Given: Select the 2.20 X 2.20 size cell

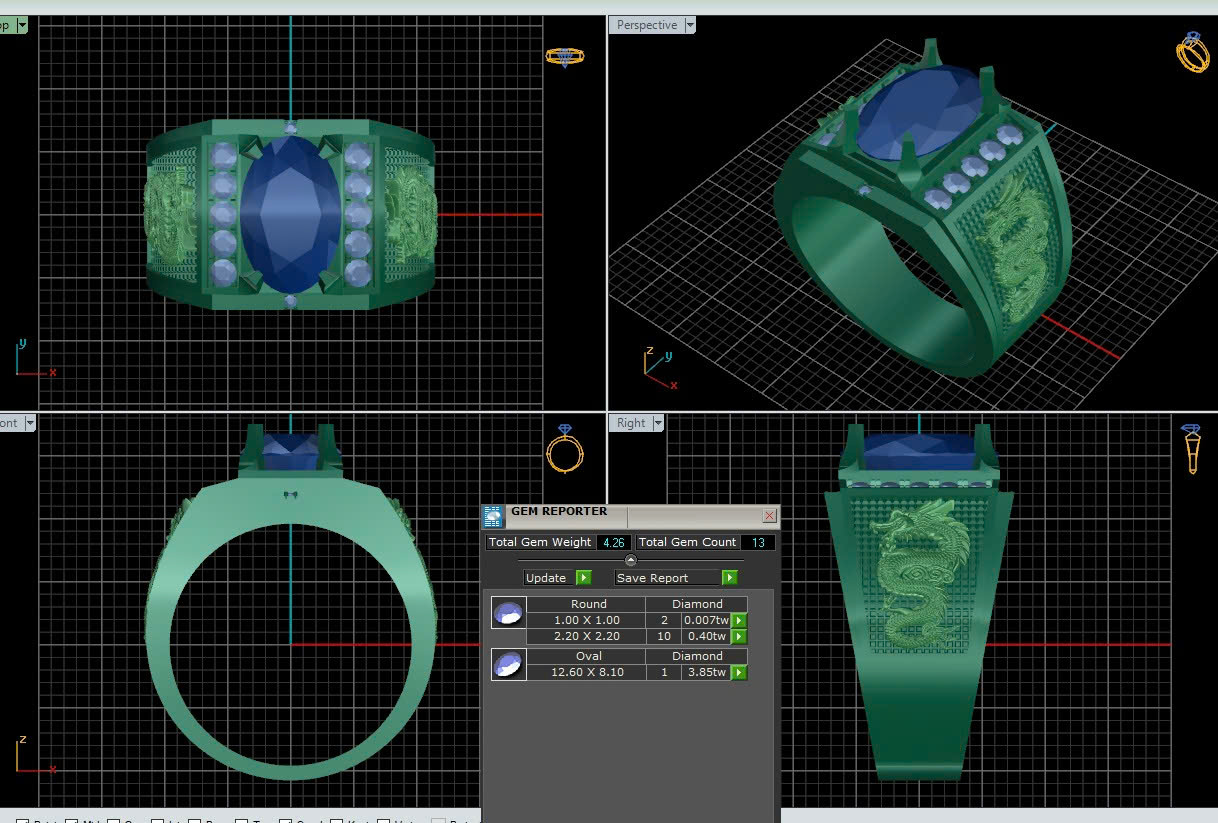Looking at the screenshot, I should [587, 636].
